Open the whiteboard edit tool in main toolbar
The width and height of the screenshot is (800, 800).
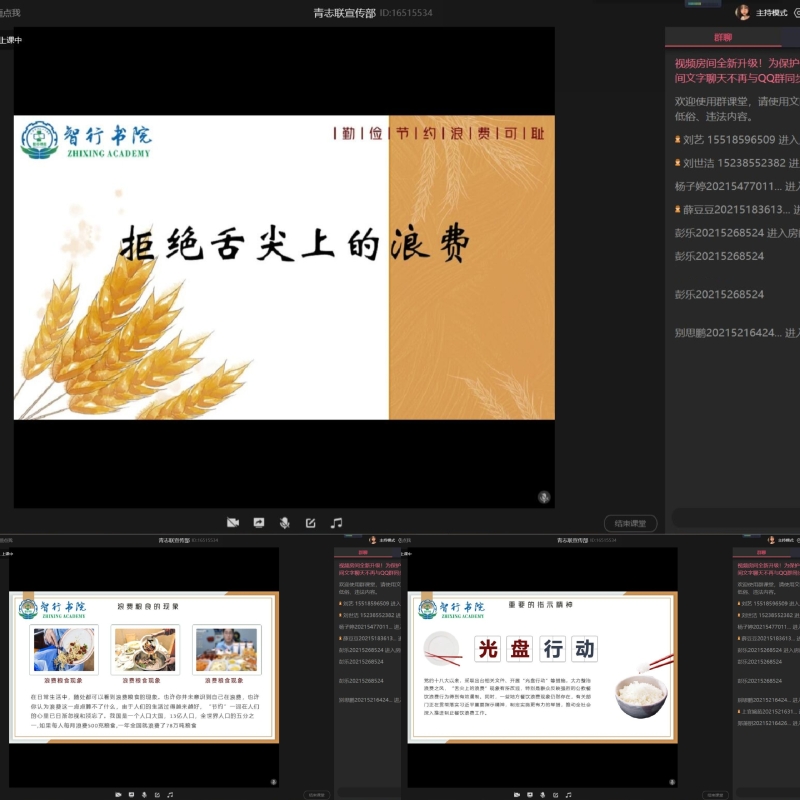[311, 522]
